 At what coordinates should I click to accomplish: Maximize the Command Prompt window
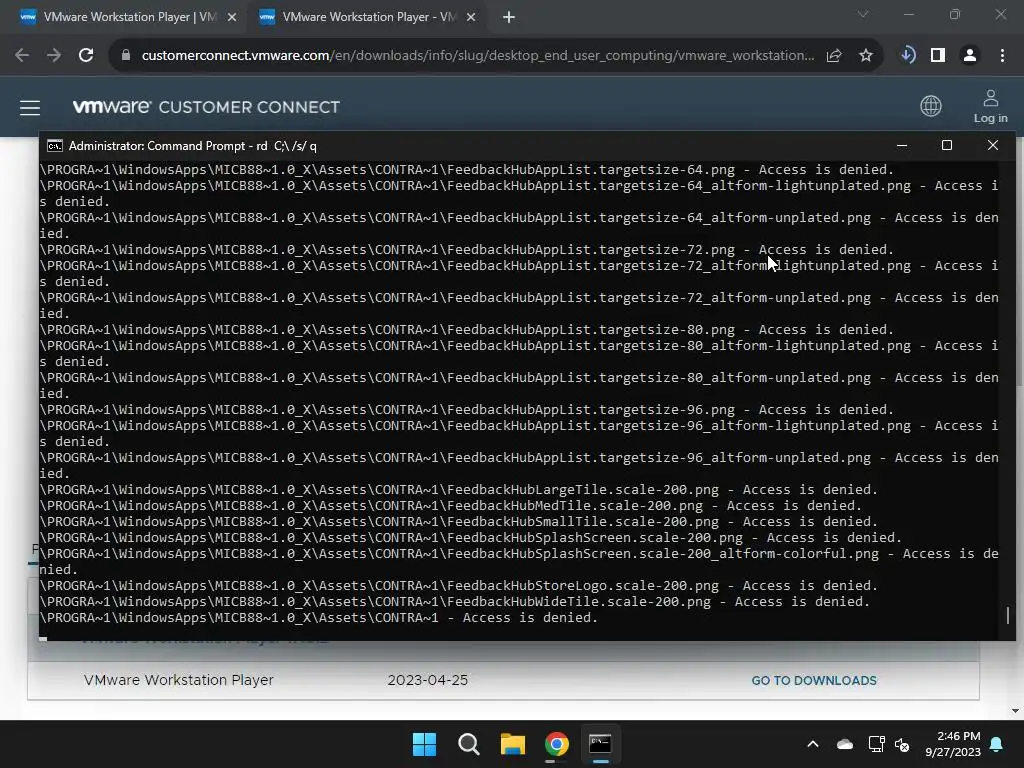947,145
